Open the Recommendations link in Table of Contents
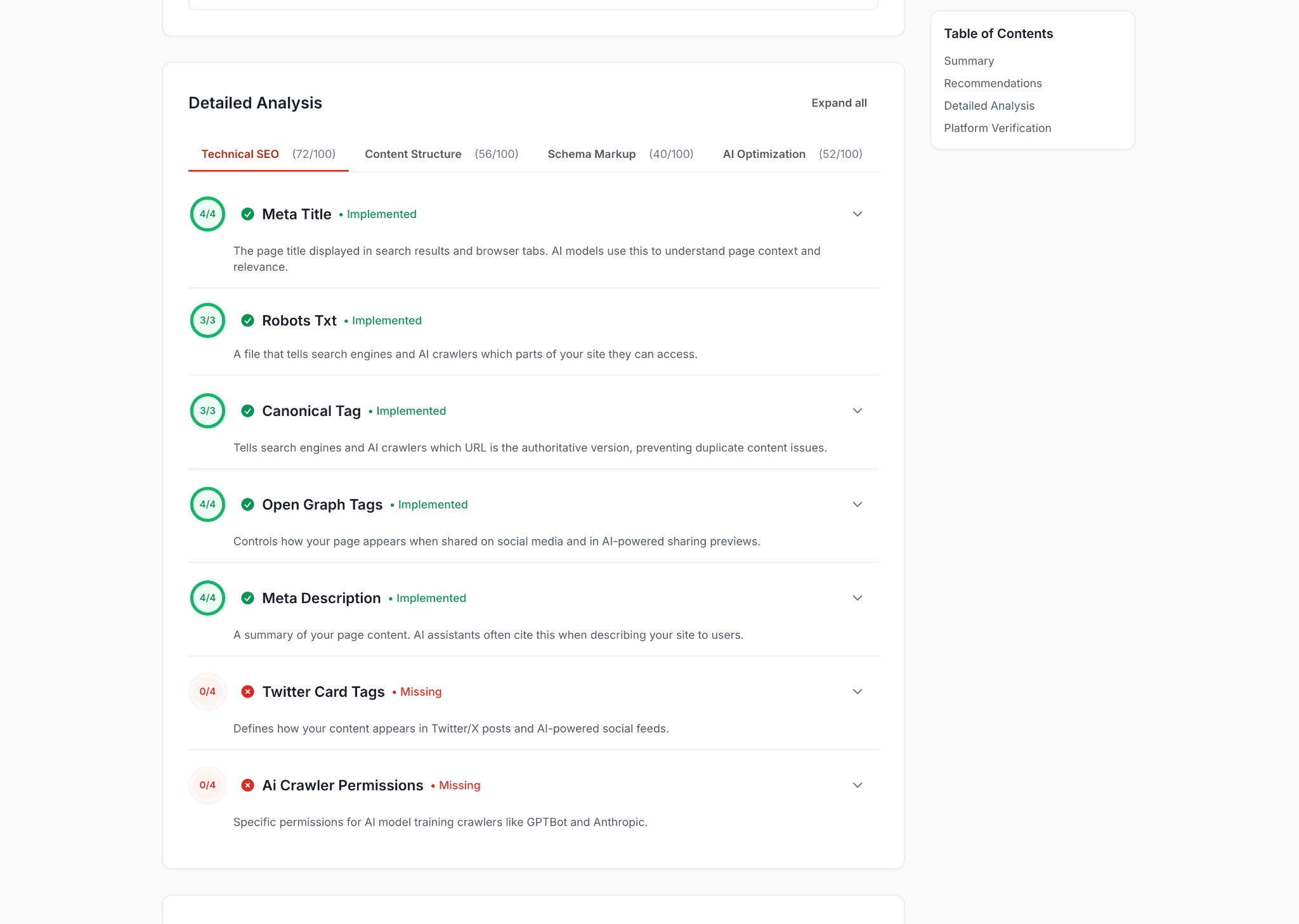 point(993,83)
